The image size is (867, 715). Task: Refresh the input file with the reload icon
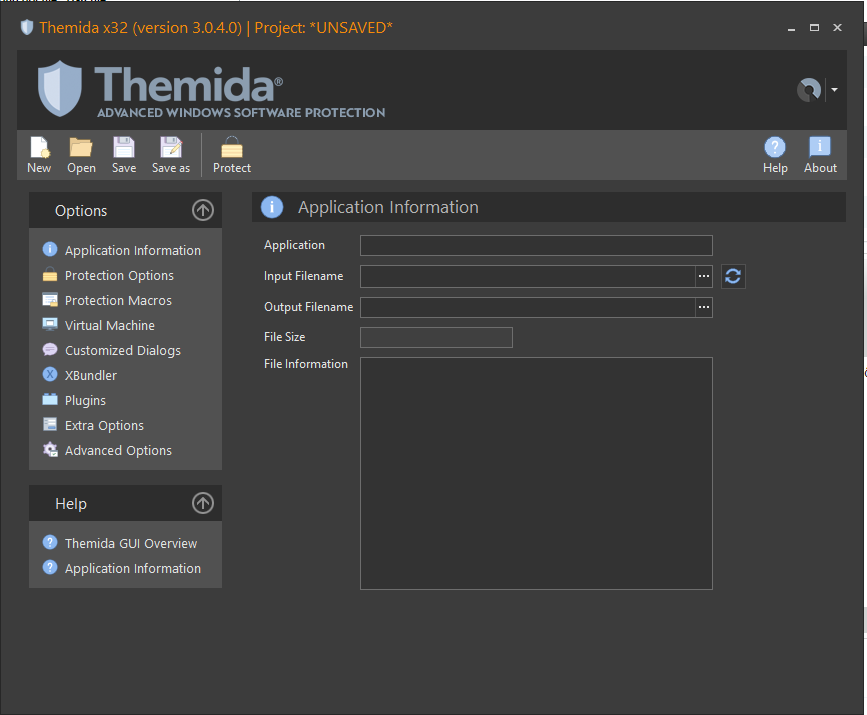pyautogui.click(x=733, y=276)
